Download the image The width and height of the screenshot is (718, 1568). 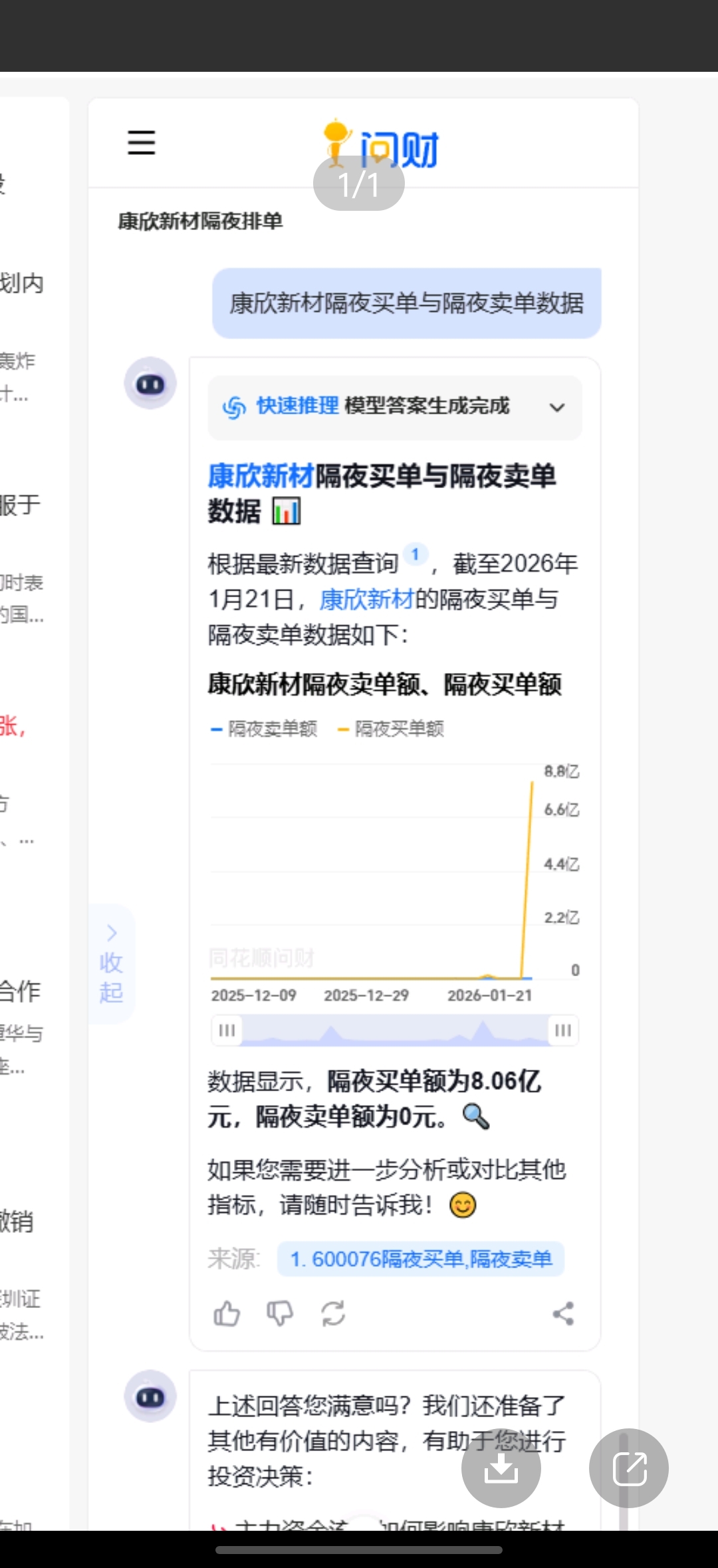(x=501, y=1468)
